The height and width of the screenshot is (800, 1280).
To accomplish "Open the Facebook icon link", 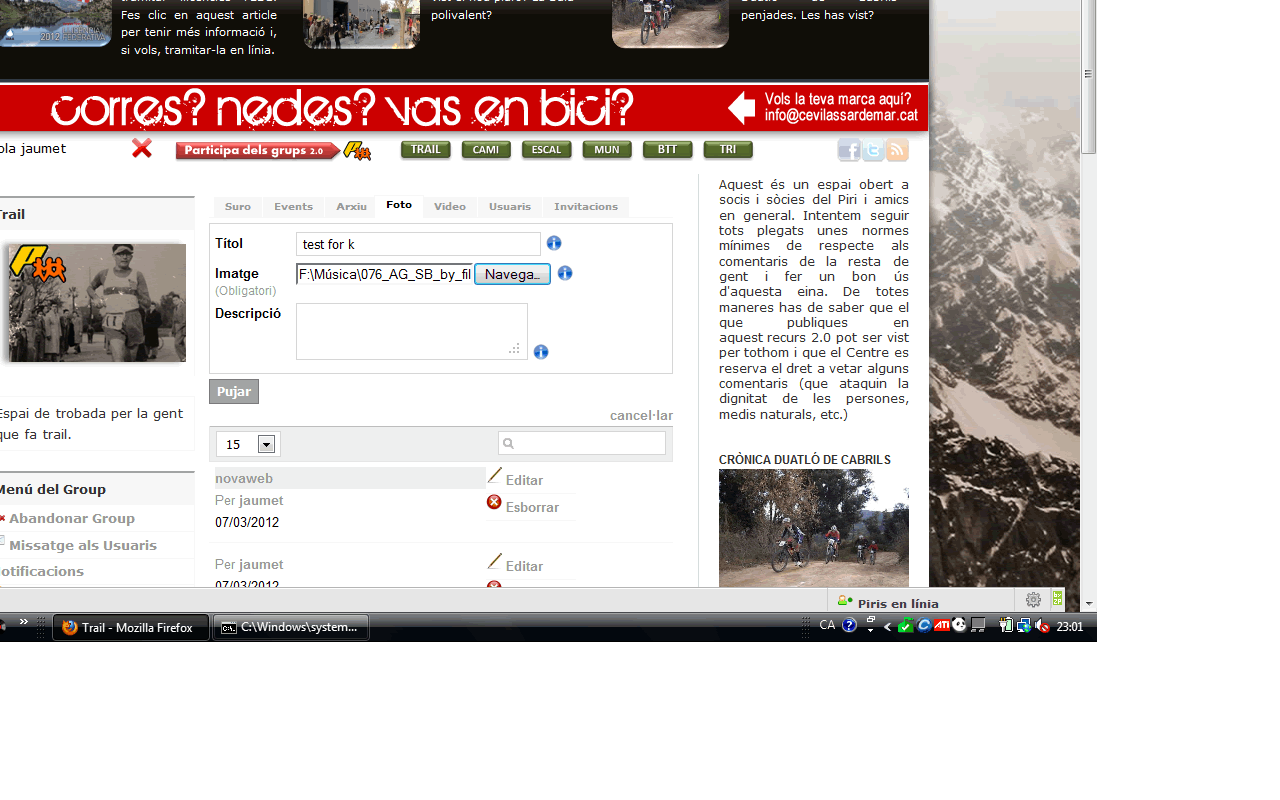I will pyautogui.click(x=849, y=150).
